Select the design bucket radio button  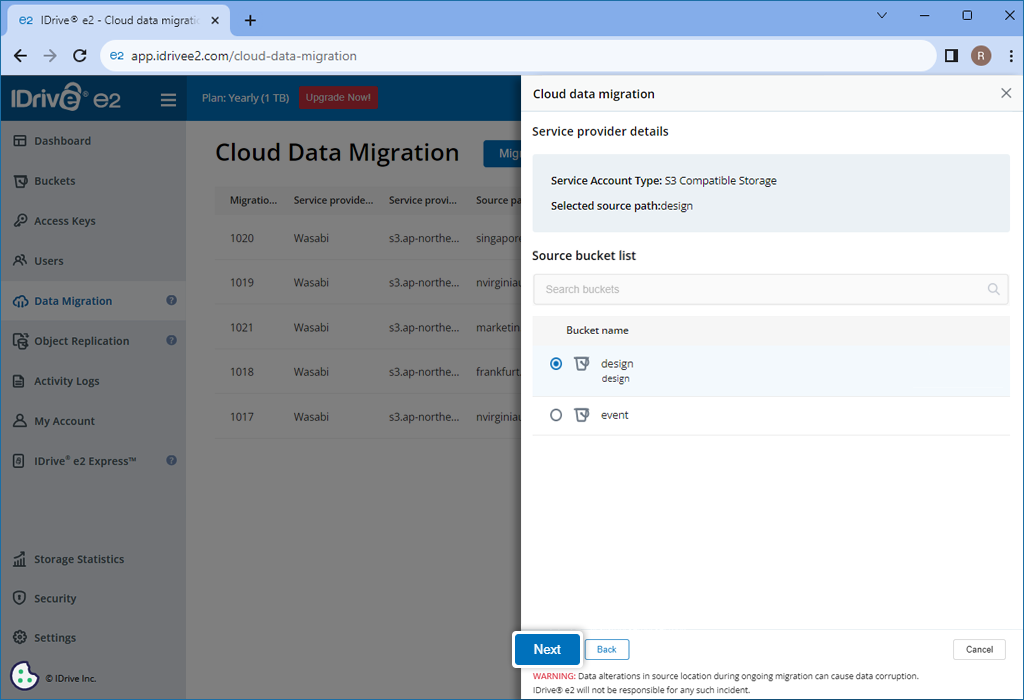[556, 364]
